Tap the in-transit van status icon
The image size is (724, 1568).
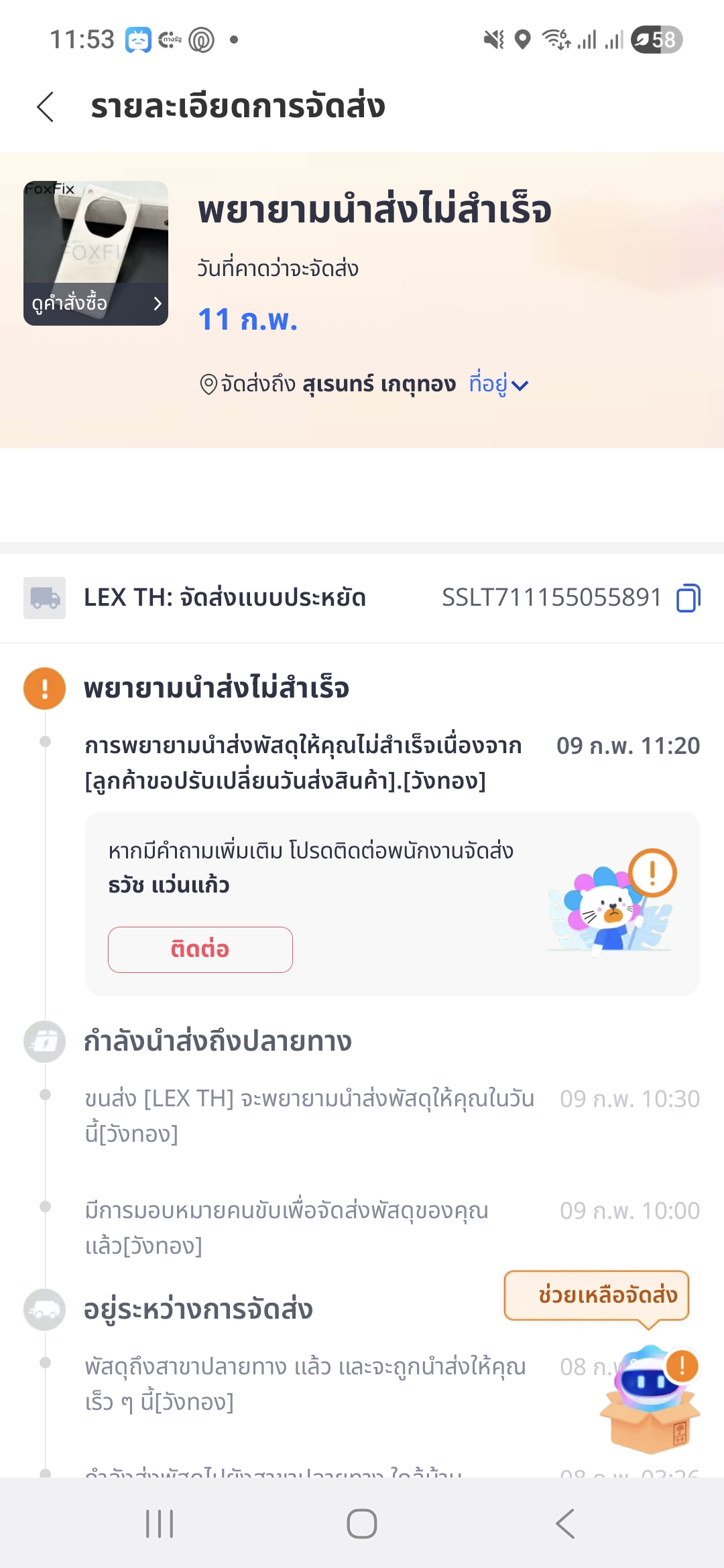pyautogui.click(x=44, y=1309)
